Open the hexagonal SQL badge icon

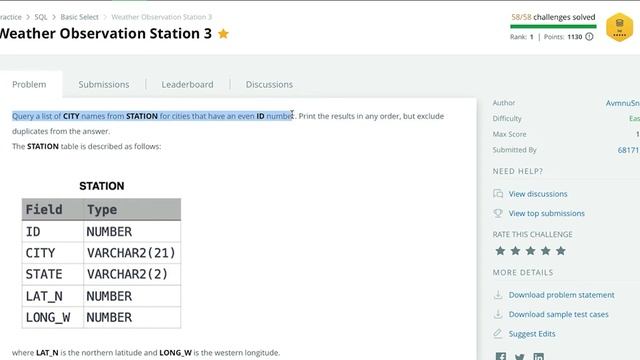[620, 27]
